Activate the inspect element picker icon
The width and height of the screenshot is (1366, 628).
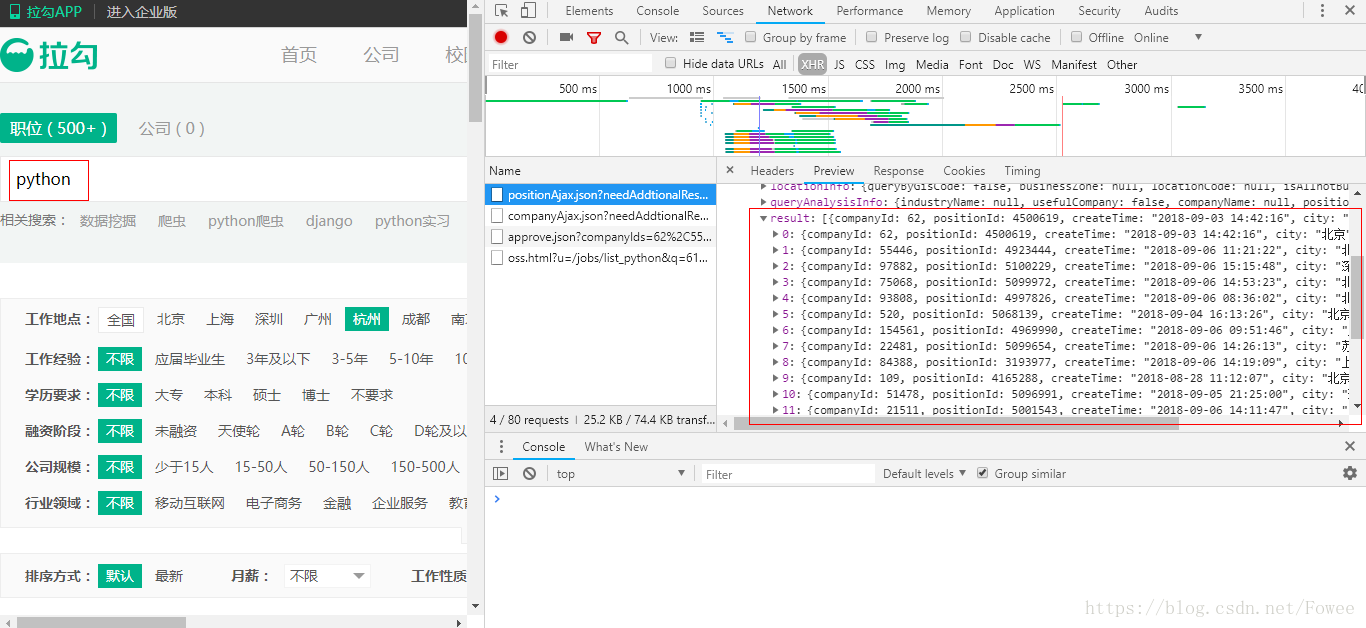[x=502, y=11]
